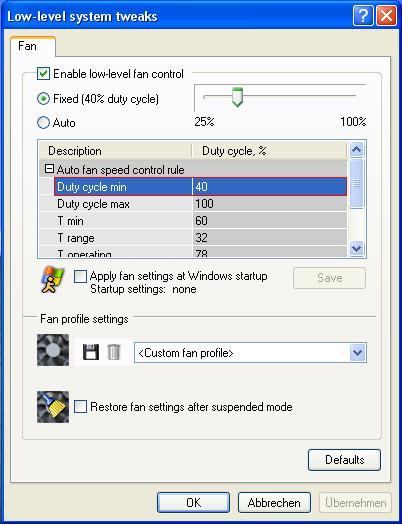Click the list scroll down arrow
Viewport: 402px width, 524px height.
[357, 248]
